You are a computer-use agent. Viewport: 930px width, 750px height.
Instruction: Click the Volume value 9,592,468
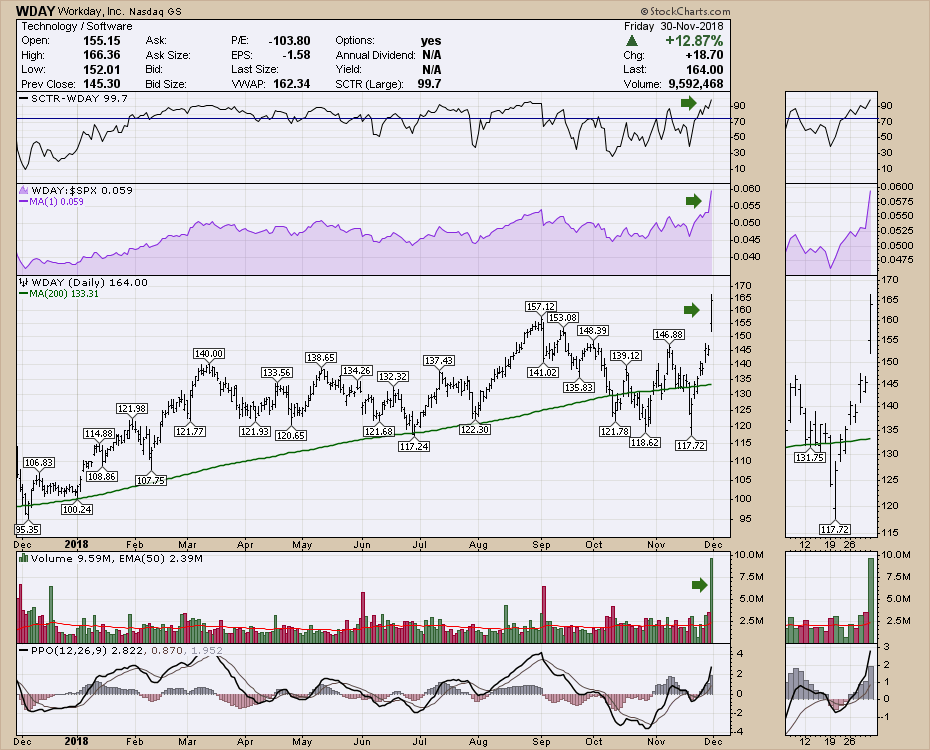696,84
